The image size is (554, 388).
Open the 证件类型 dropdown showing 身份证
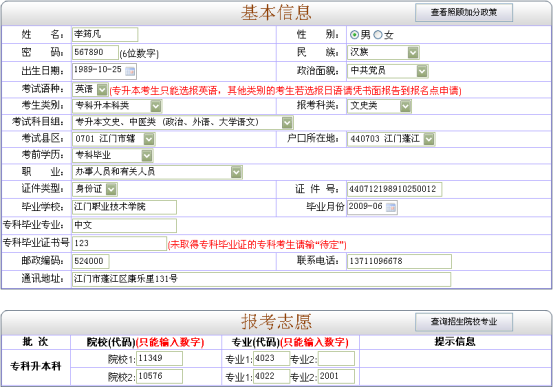[x=95, y=189]
